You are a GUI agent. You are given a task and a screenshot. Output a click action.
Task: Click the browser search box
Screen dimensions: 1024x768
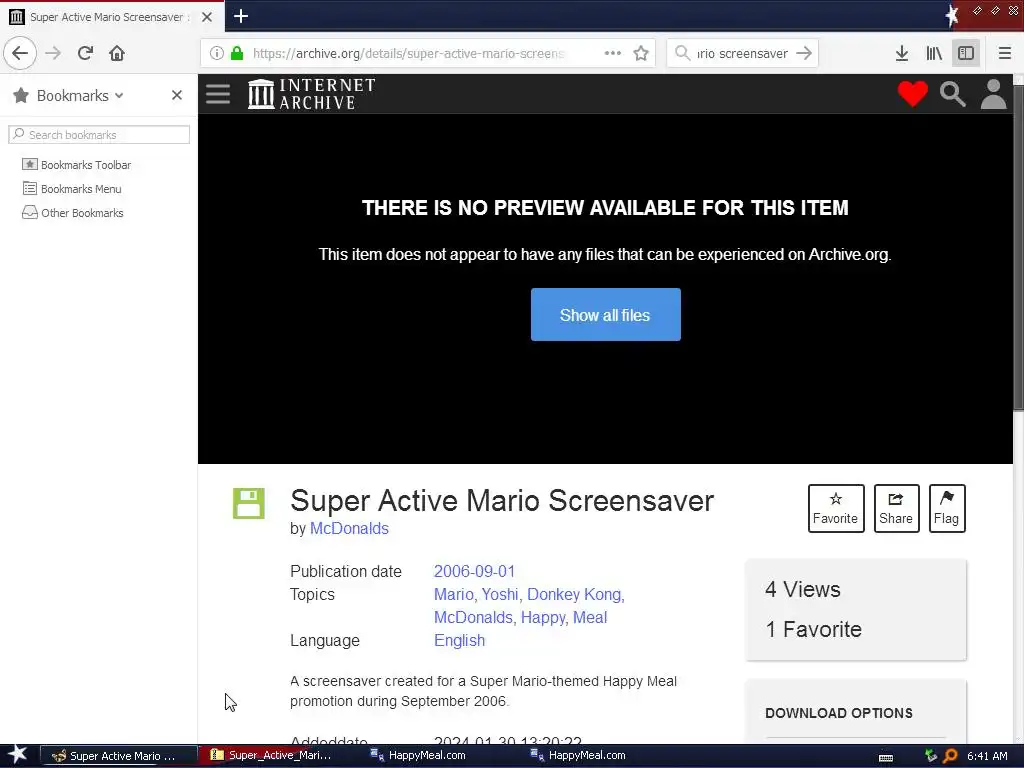(x=742, y=53)
